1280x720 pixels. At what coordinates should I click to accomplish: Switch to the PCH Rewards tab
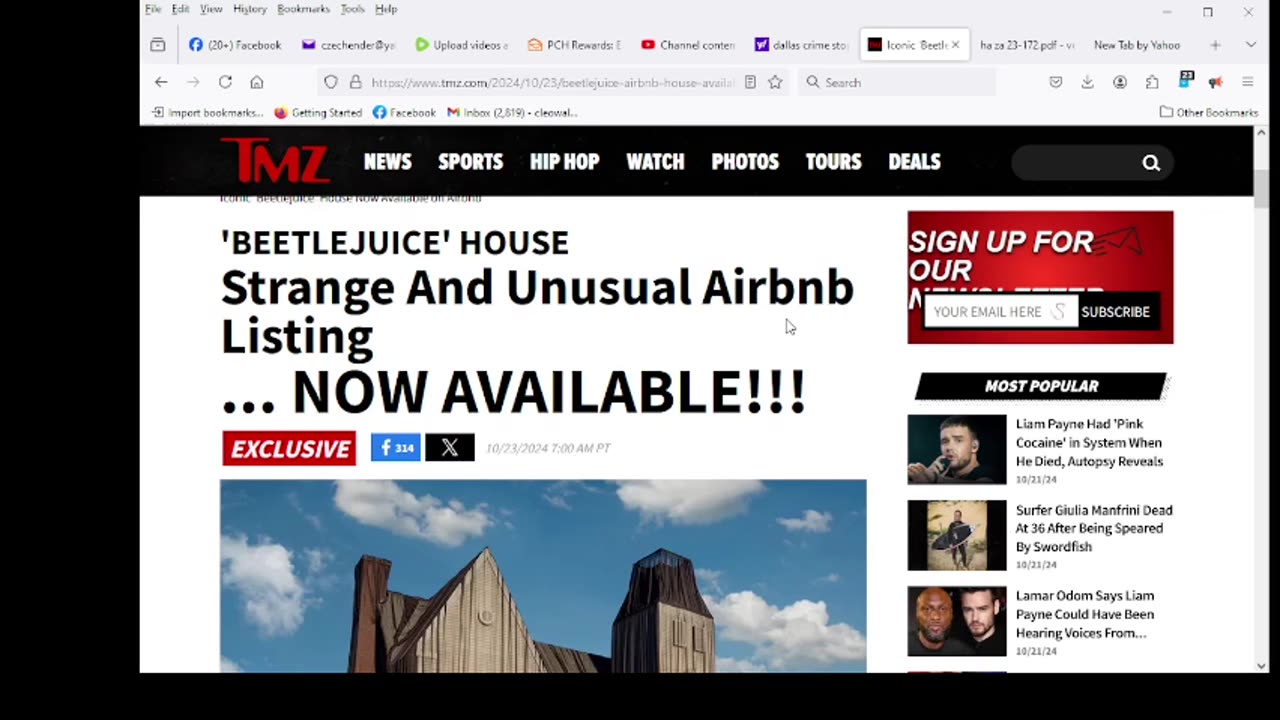575,45
